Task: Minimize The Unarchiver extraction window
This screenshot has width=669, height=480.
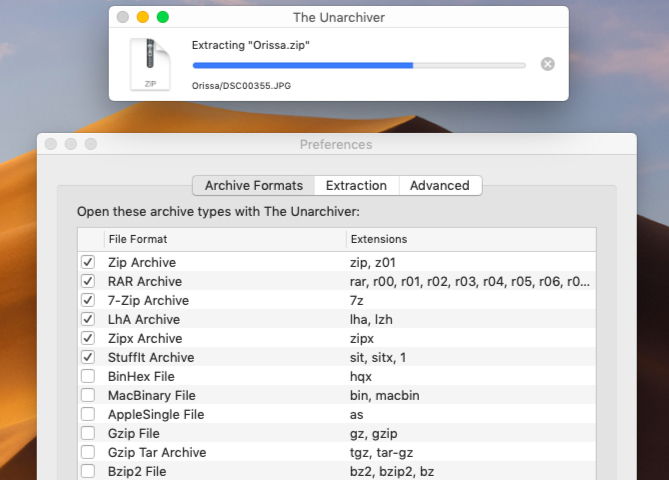Action: tap(143, 17)
